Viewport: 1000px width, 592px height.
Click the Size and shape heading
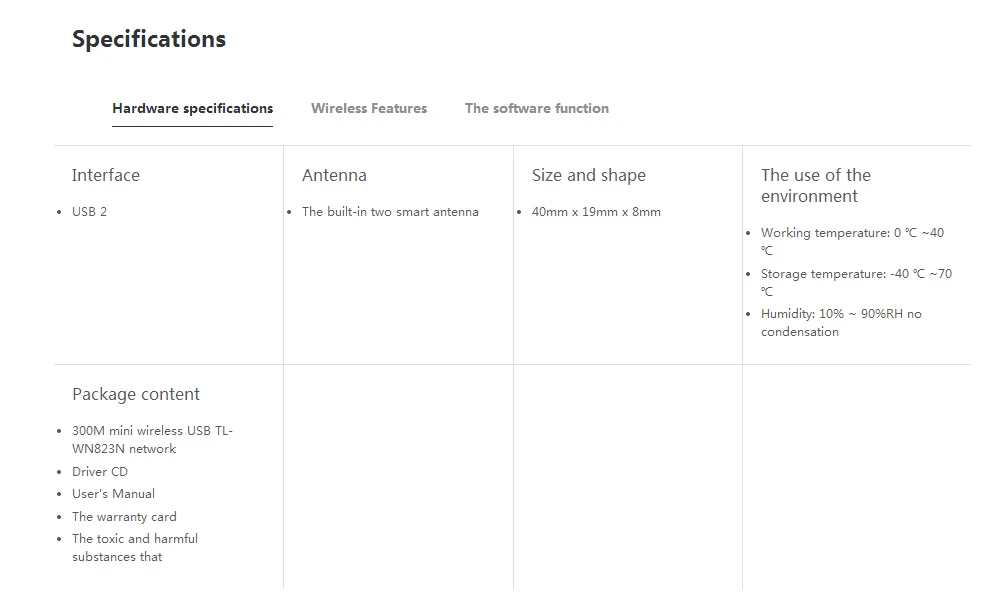click(589, 175)
